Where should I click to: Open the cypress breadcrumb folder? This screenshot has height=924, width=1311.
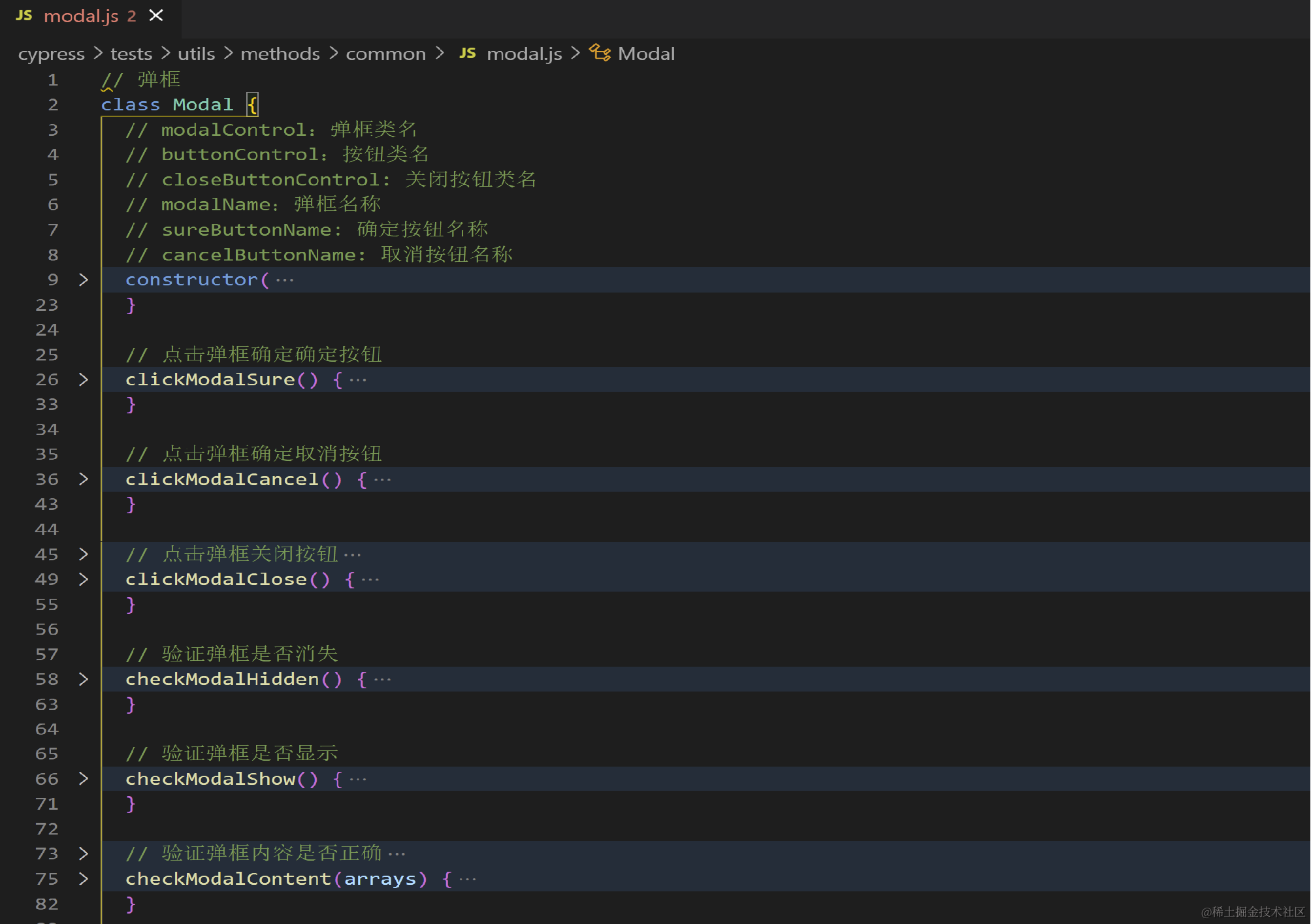coord(51,54)
